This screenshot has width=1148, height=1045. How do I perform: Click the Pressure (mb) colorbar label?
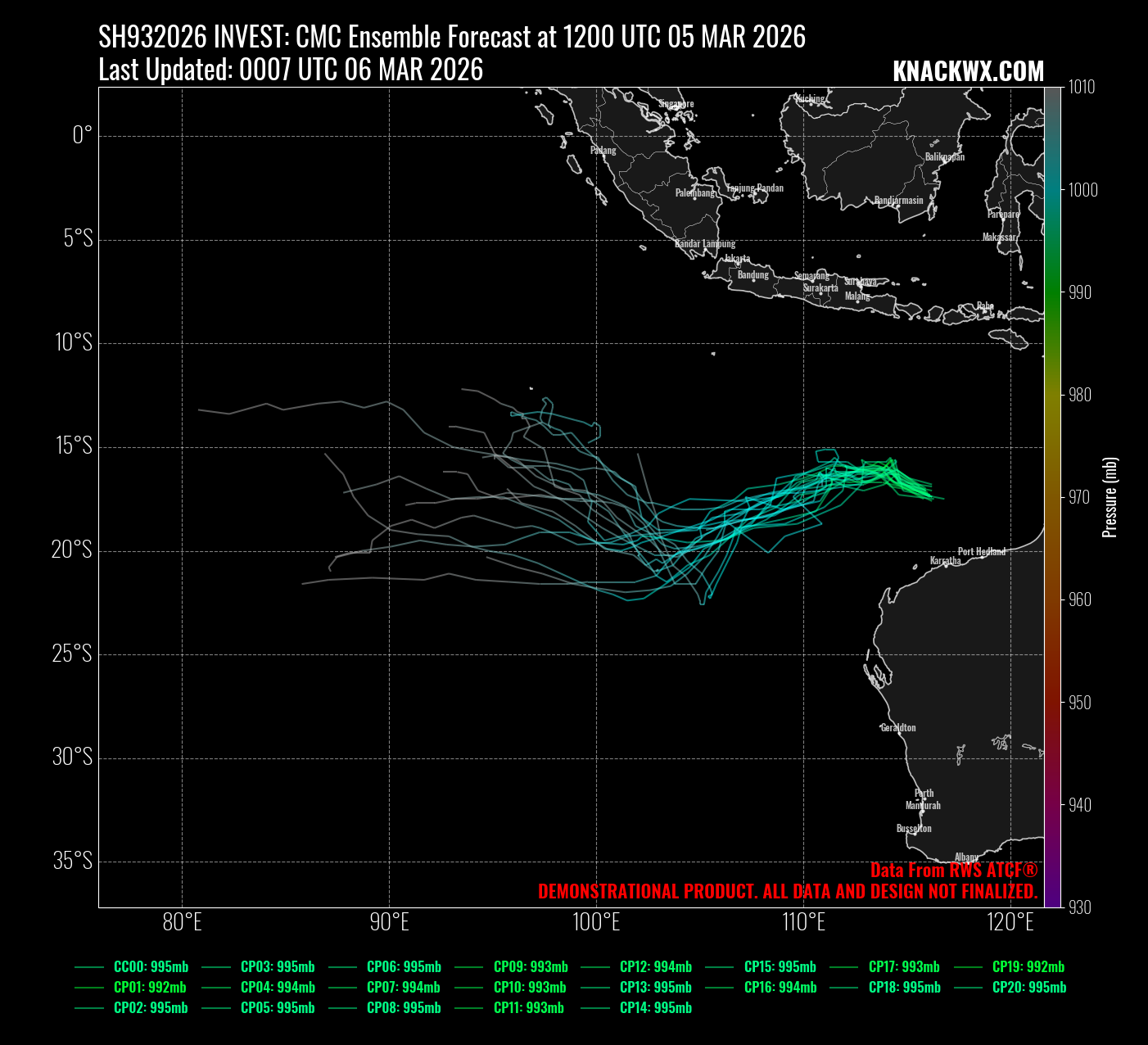(1110, 497)
